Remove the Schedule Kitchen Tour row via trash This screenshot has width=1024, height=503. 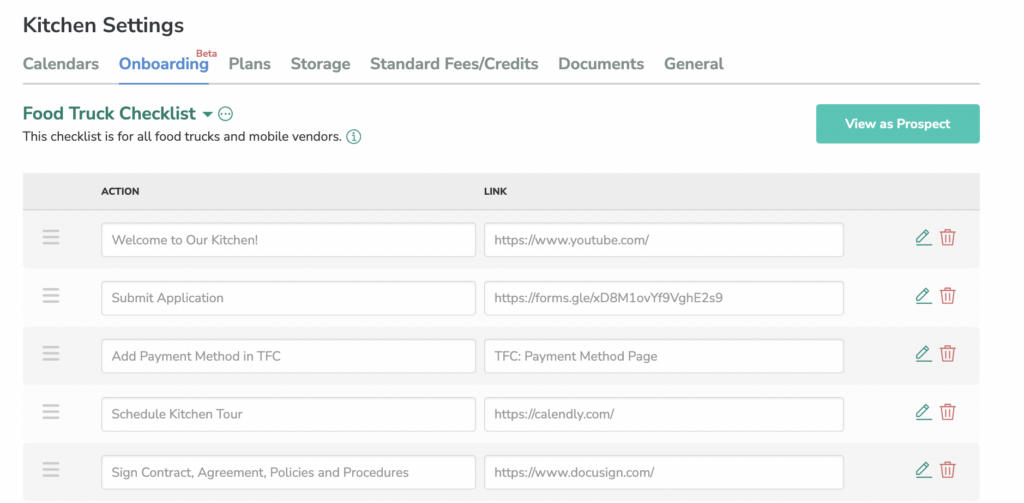948,412
